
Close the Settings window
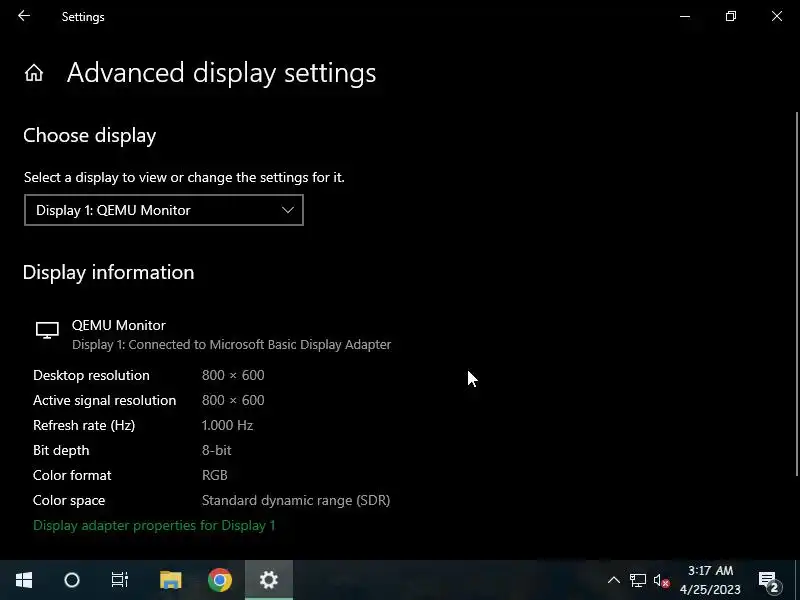click(x=777, y=16)
